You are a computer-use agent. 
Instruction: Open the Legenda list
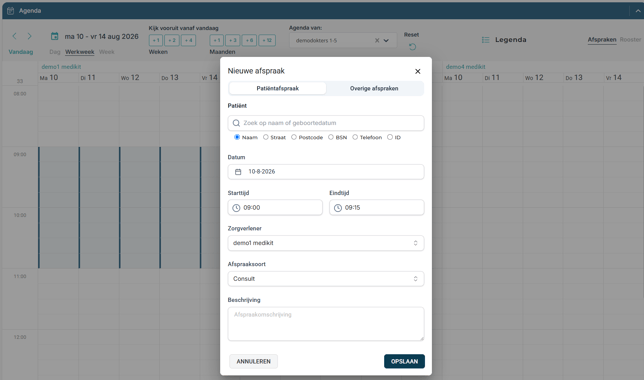click(504, 40)
